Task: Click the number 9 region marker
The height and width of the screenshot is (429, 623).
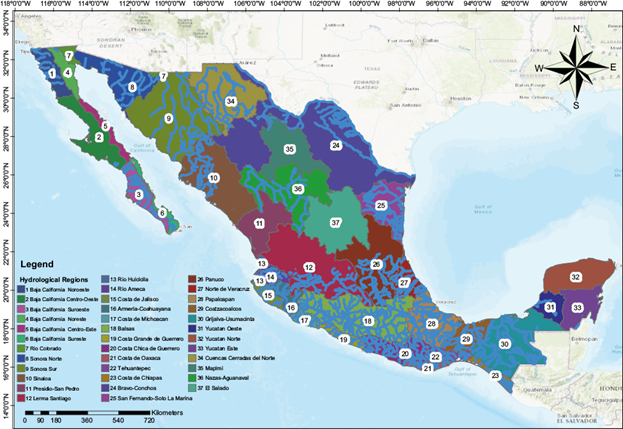Action: click(x=169, y=119)
